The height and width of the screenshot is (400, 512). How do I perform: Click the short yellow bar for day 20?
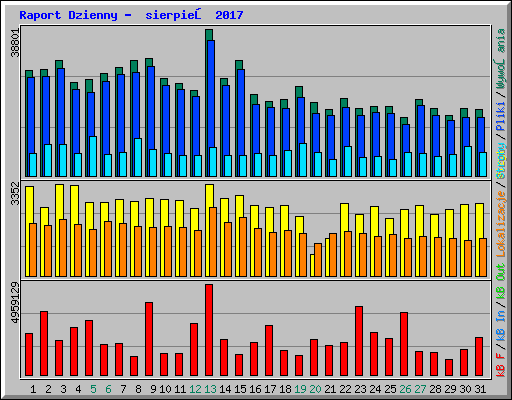tap(312, 265)
